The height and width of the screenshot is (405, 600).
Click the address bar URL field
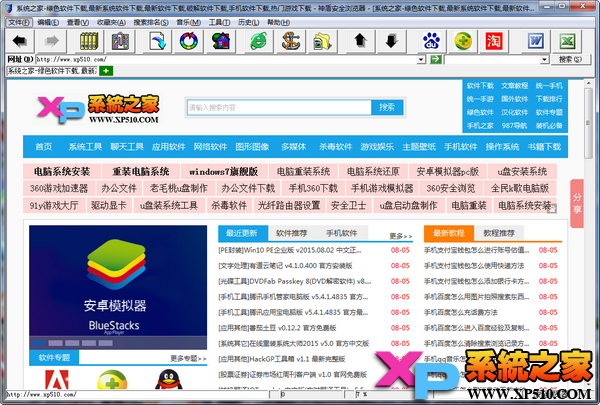click(x=226, y=59)
